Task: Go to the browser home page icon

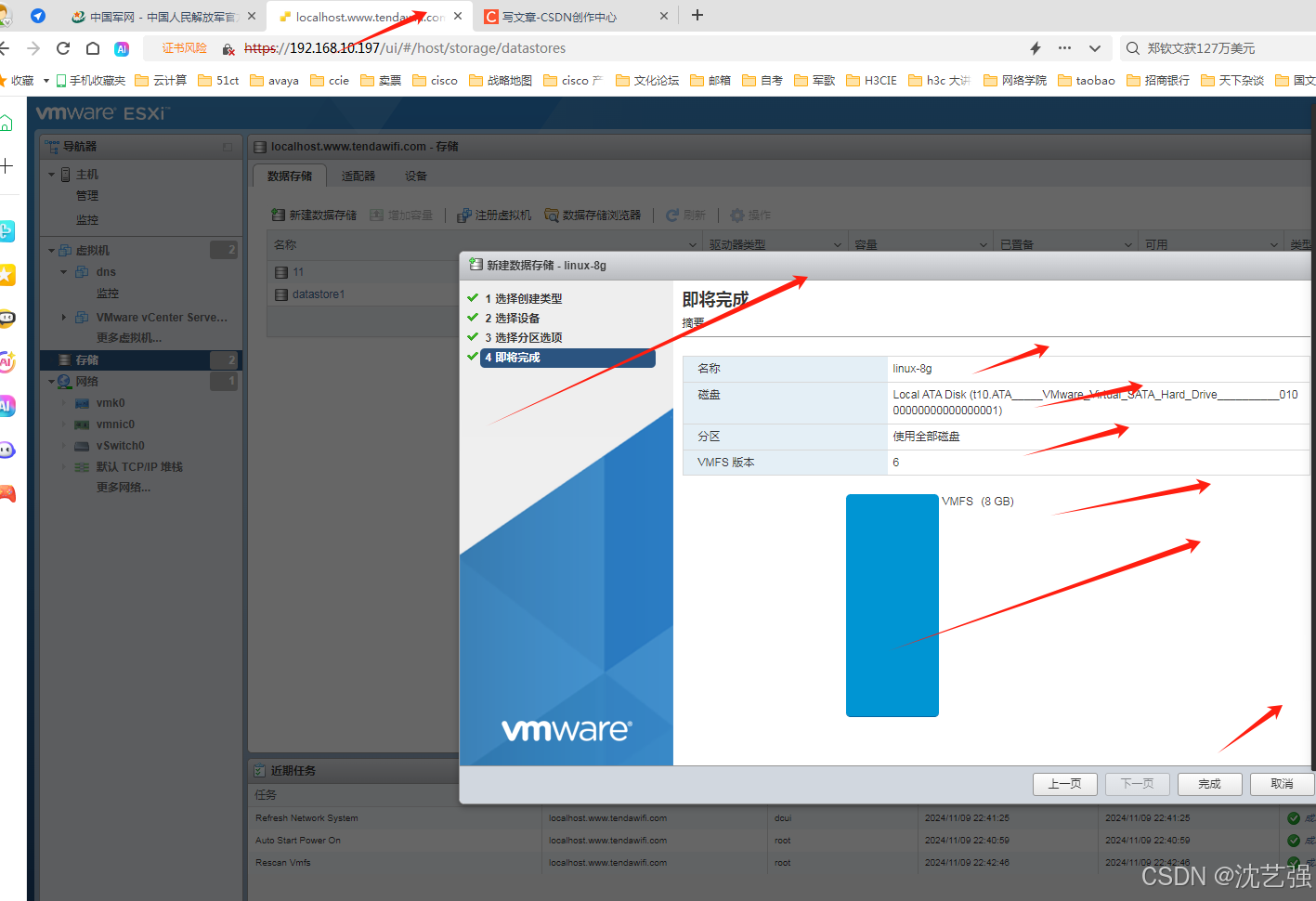Action: click(93, 48)
